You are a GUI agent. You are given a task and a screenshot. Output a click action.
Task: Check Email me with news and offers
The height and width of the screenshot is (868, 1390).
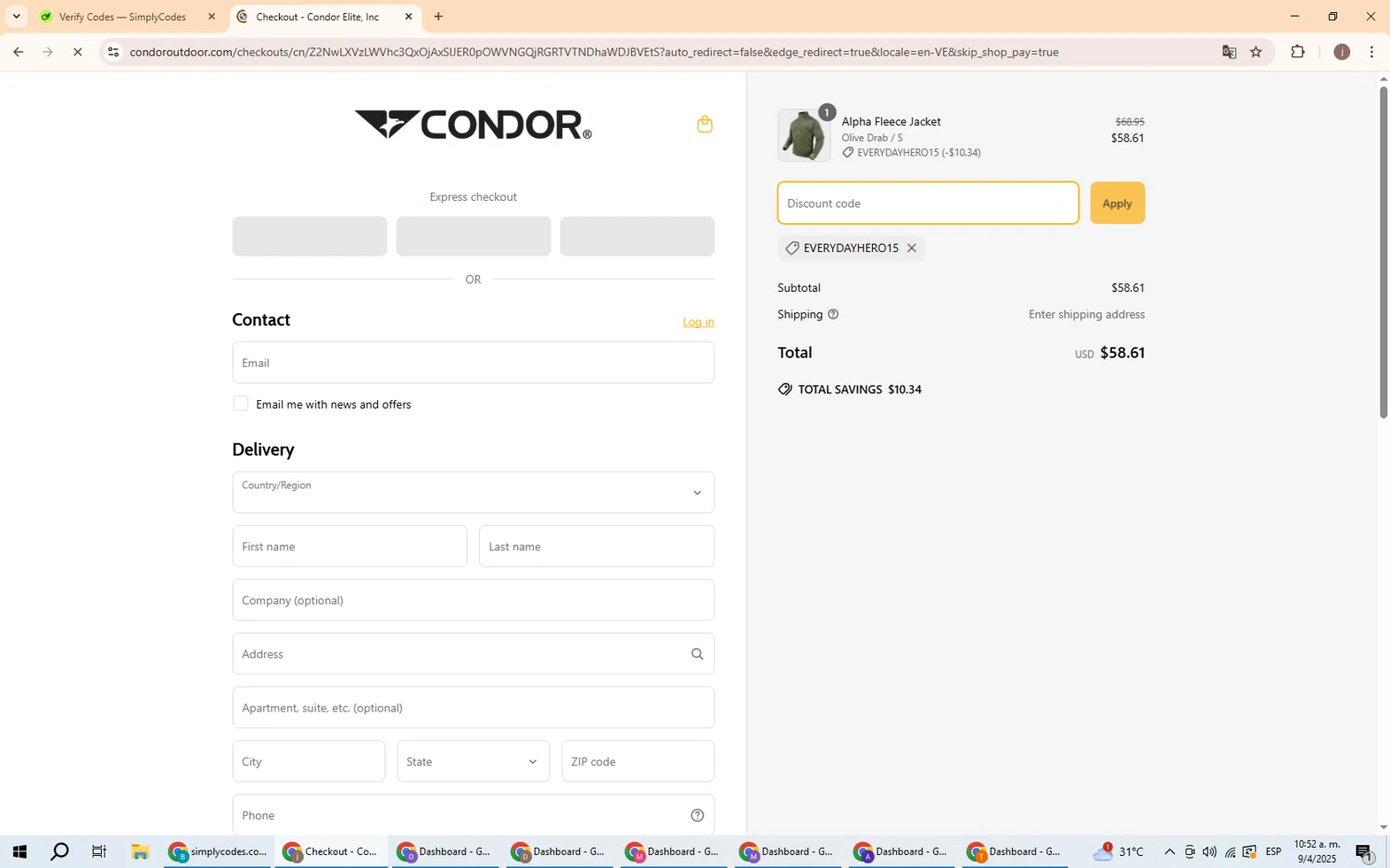[241, 404]
